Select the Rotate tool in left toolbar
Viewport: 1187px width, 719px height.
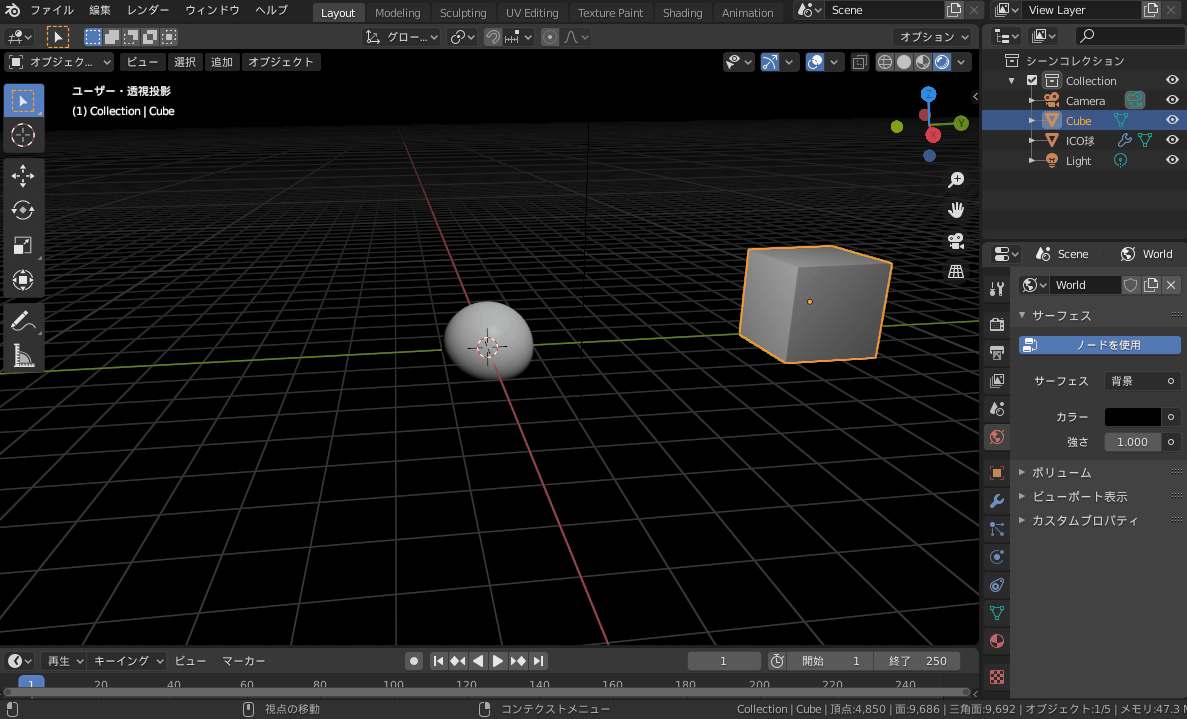(22, 210)
